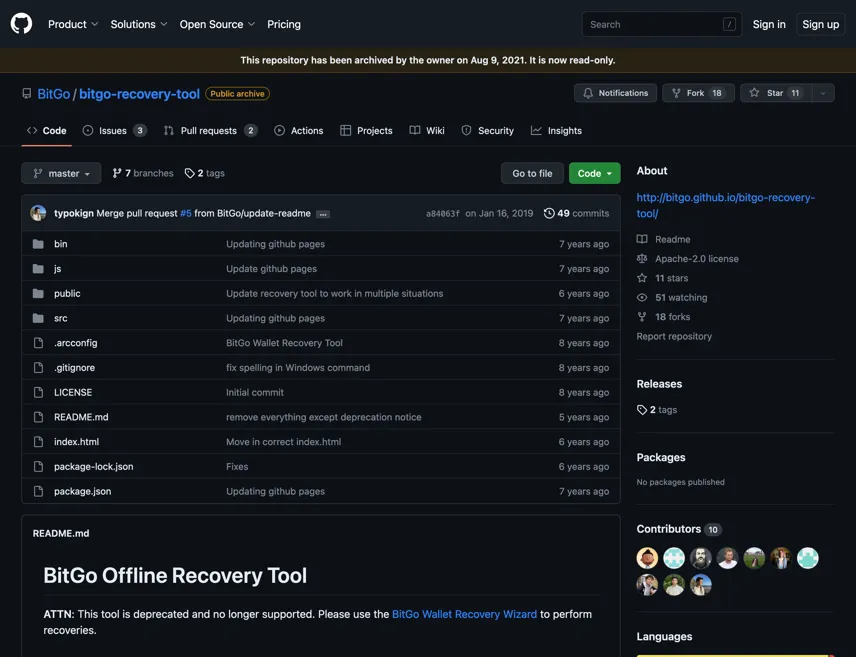View the Insights tab
The height and width of the screenshot is (657, 856).
(x=556, y=131)
